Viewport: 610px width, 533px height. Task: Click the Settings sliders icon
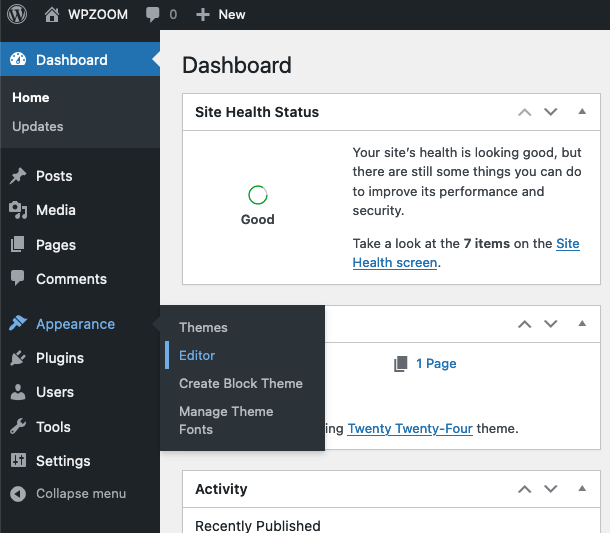pos(18,460)
